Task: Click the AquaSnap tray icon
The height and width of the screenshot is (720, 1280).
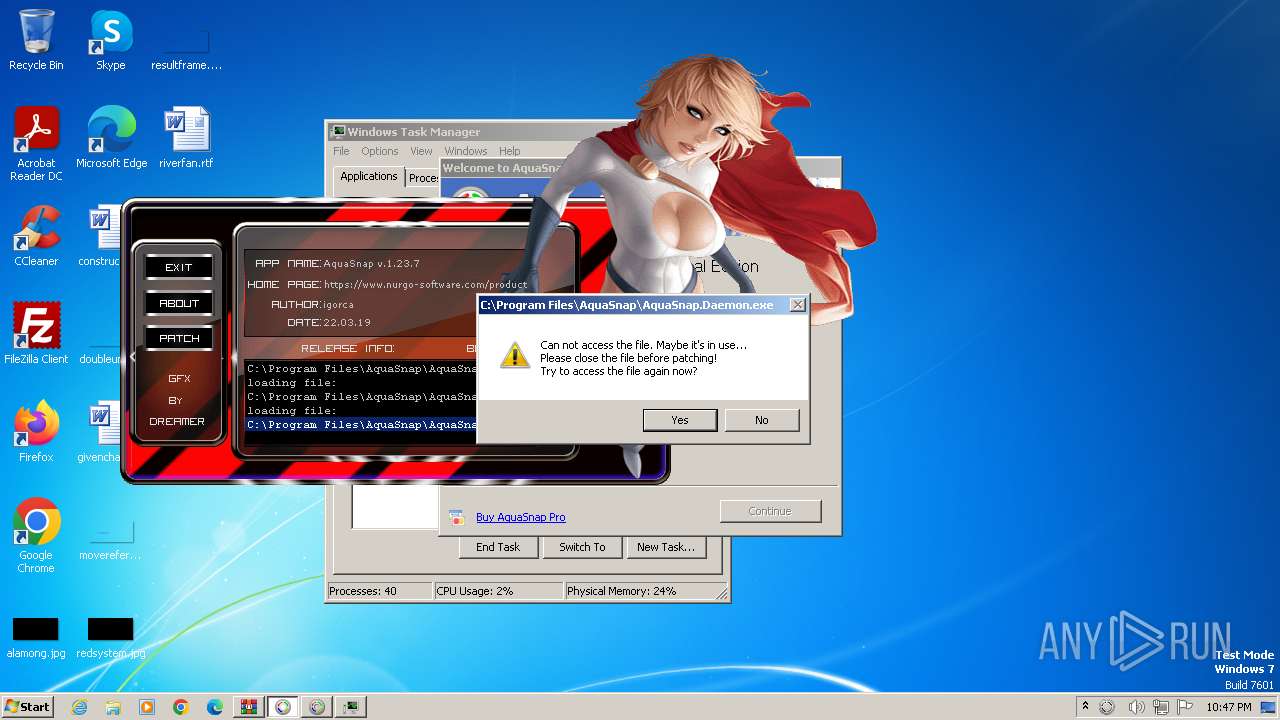Action: click(x=1107, y=707)
